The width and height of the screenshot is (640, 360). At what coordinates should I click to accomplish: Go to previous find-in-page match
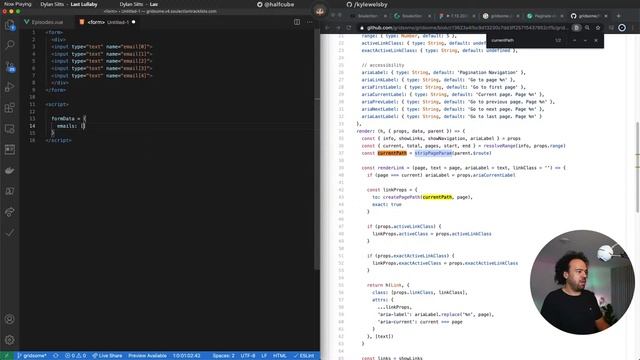tap(574, 40)
